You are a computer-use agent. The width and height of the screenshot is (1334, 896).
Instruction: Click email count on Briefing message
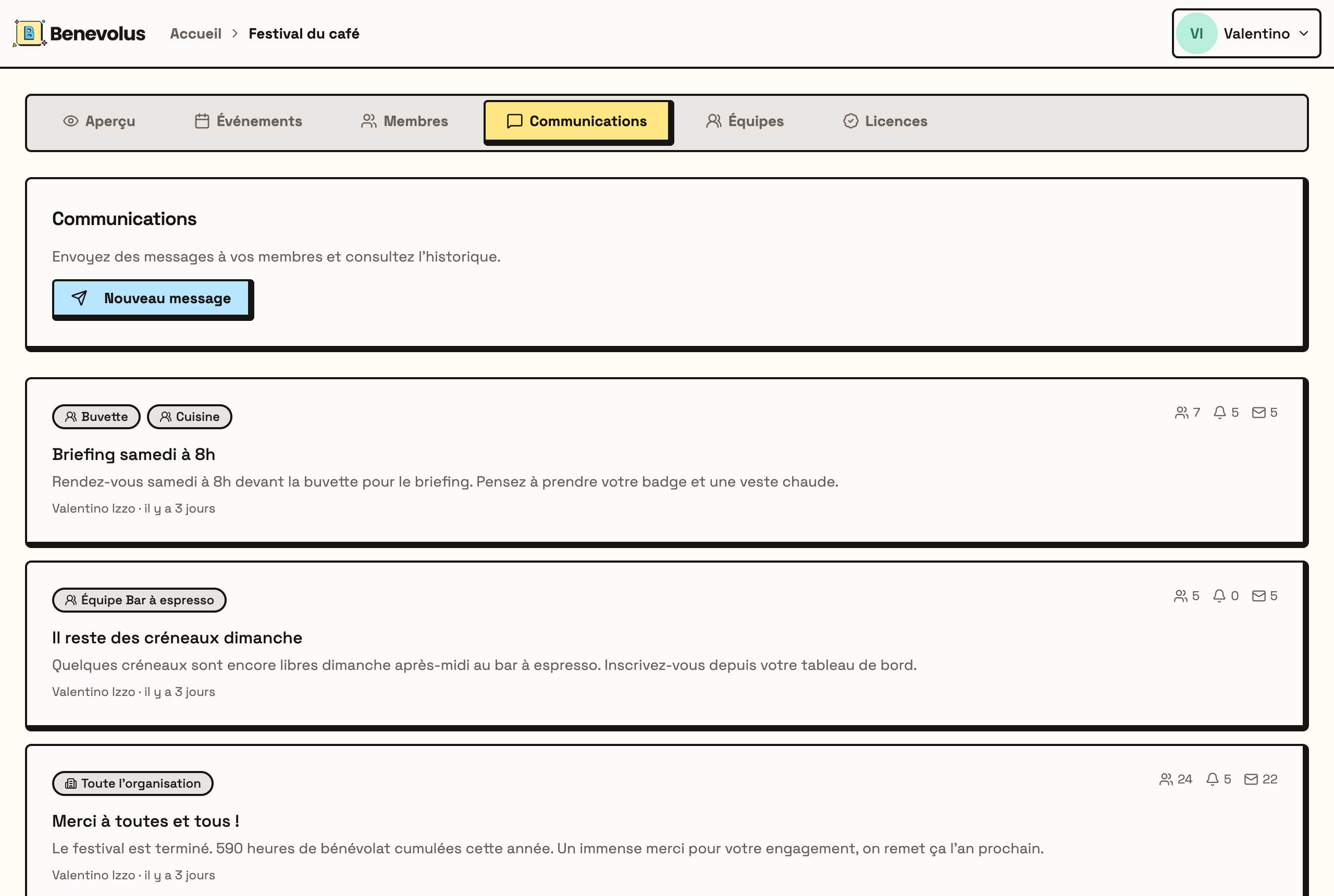[1264, 413]
